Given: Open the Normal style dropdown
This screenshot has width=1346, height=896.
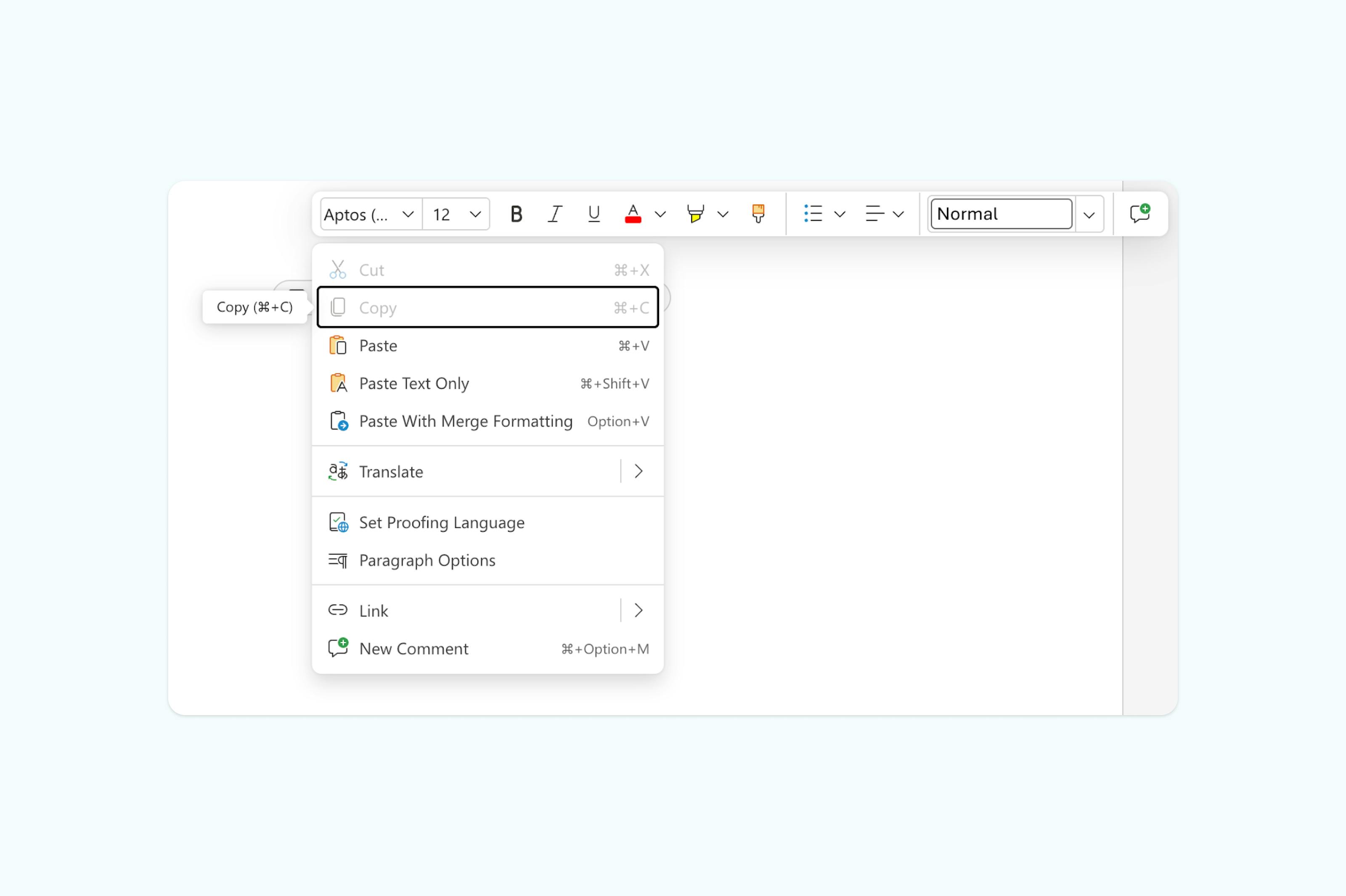Looking at the screenshot, I should [x=1089, y=214].
